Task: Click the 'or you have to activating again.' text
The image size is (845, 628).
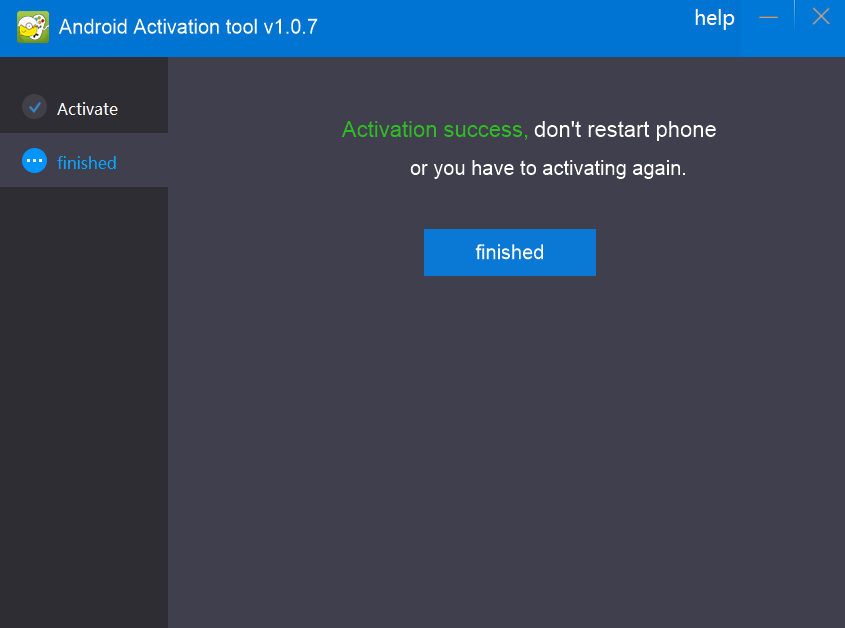Action: coord(548,168)
